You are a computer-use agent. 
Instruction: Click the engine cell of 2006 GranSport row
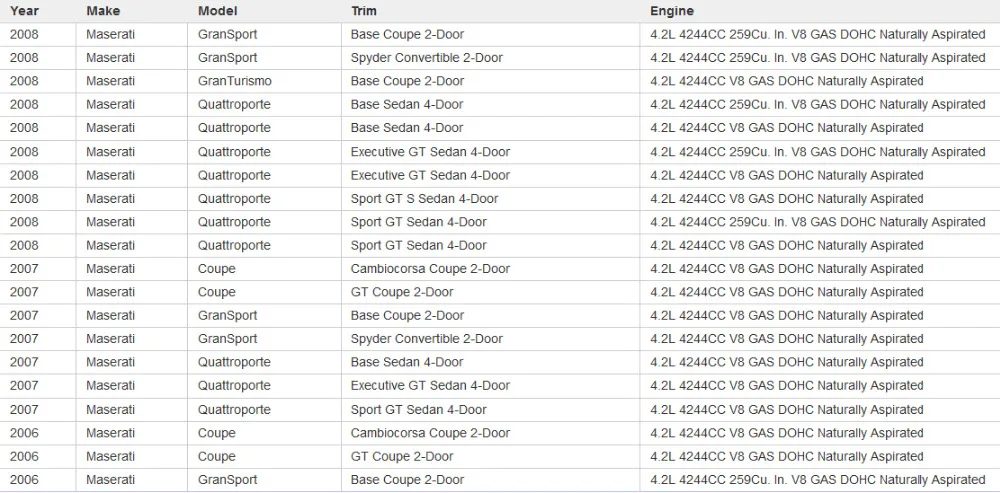(818, 480)
